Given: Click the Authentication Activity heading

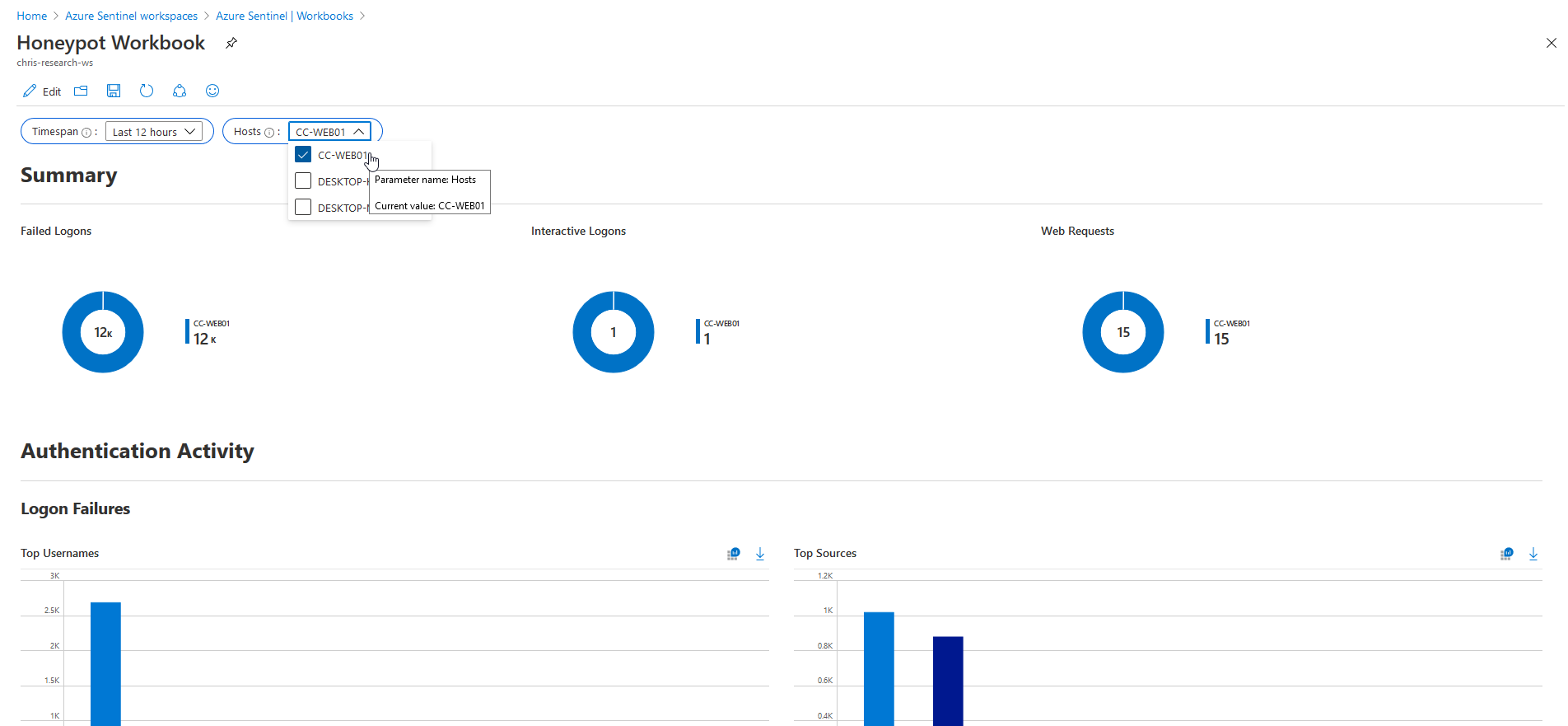Looking at the screenshot, I should pos(138,451).
